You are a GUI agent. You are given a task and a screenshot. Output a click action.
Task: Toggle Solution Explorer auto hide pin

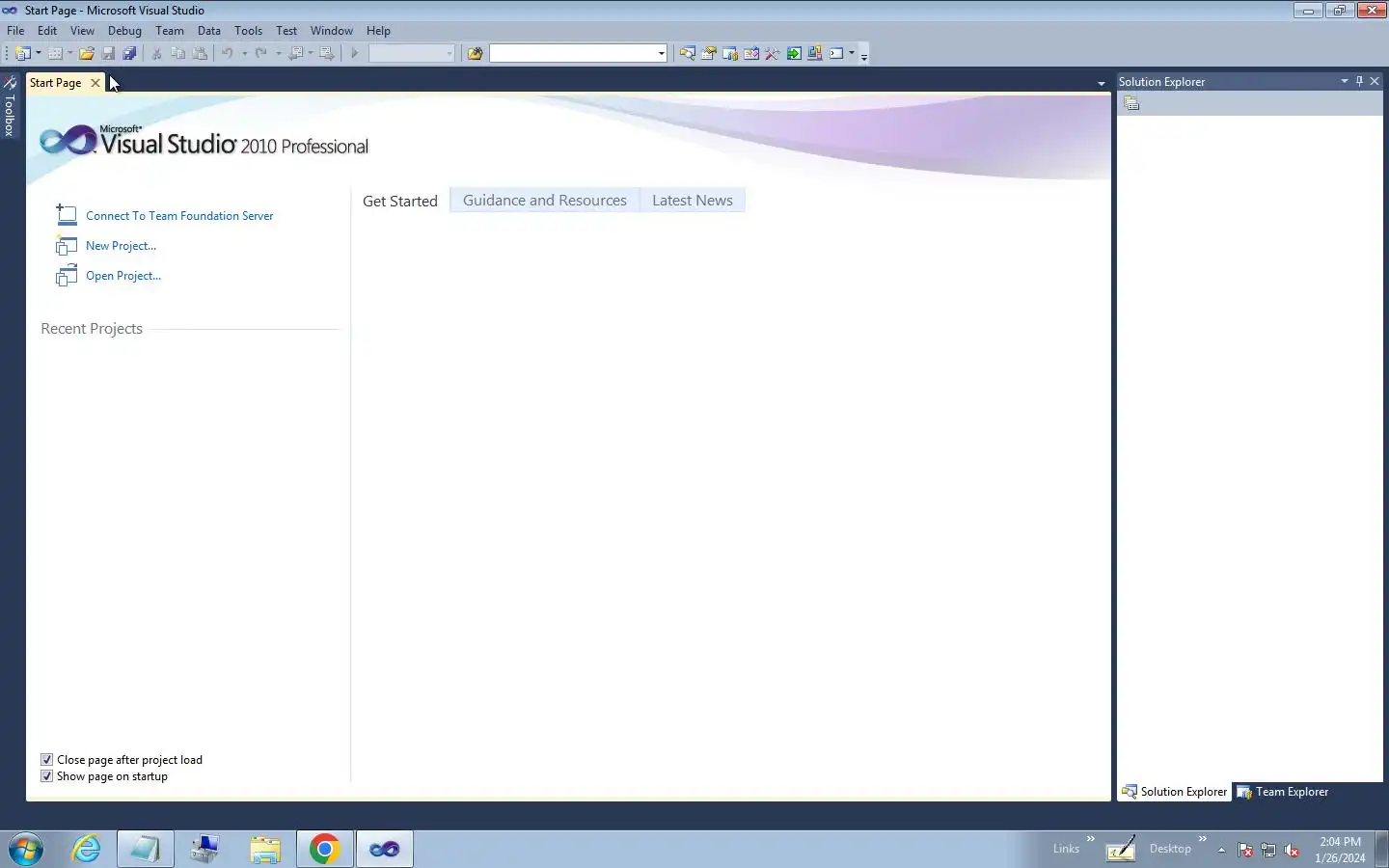[1359, 82]
